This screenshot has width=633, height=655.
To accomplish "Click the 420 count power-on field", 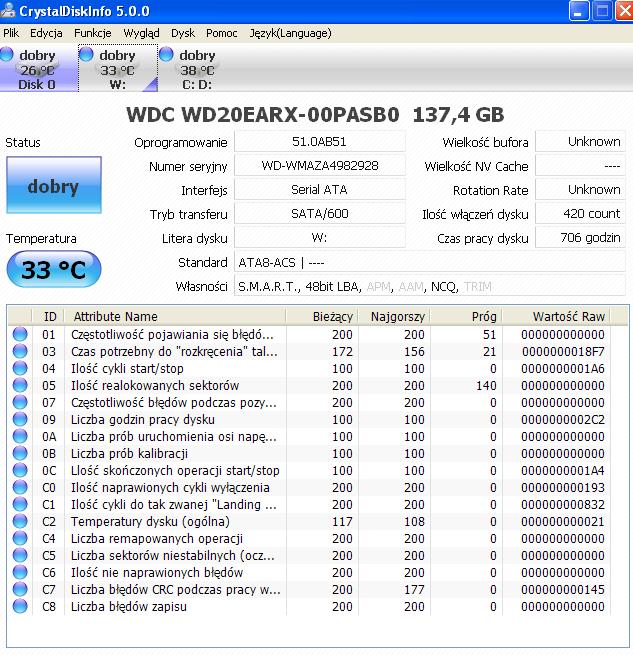I will tap(580, 214).
